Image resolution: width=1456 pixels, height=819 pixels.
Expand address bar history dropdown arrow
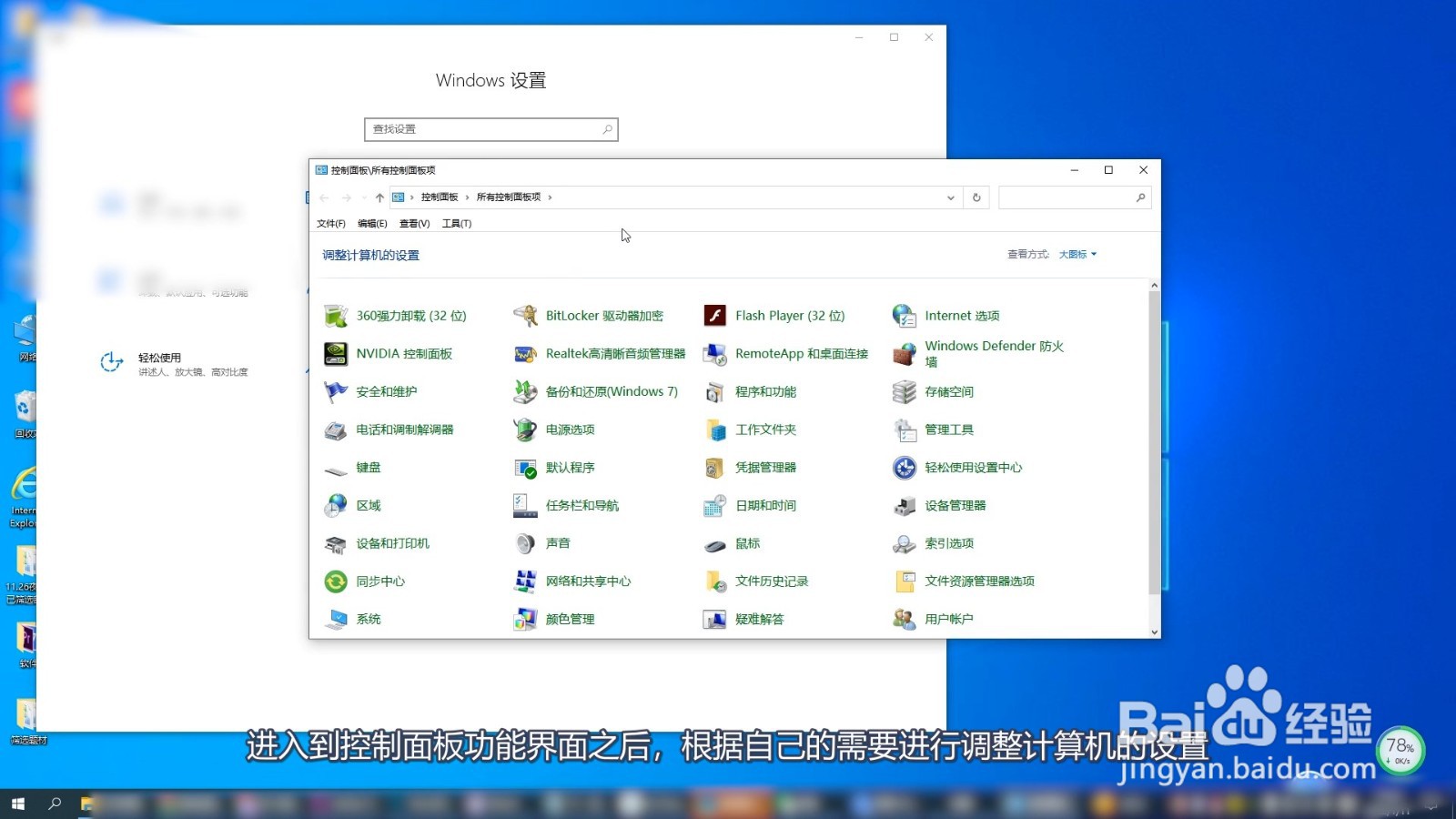click(x=950, y=197)
